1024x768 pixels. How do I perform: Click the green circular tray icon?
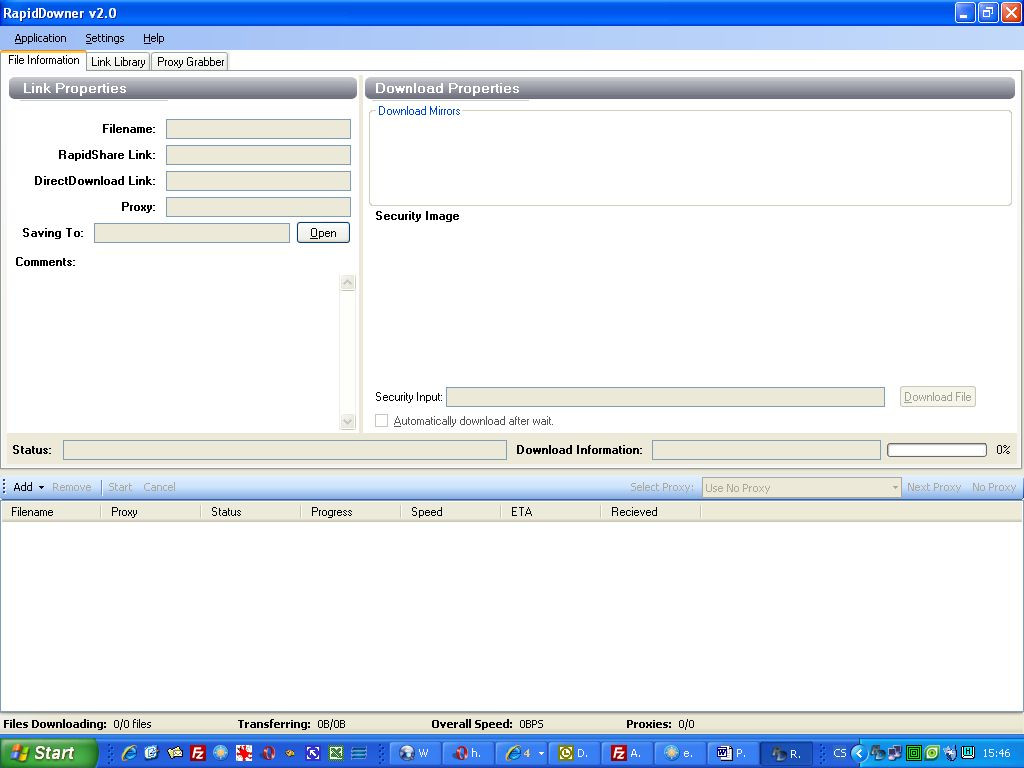click(932, 753)
